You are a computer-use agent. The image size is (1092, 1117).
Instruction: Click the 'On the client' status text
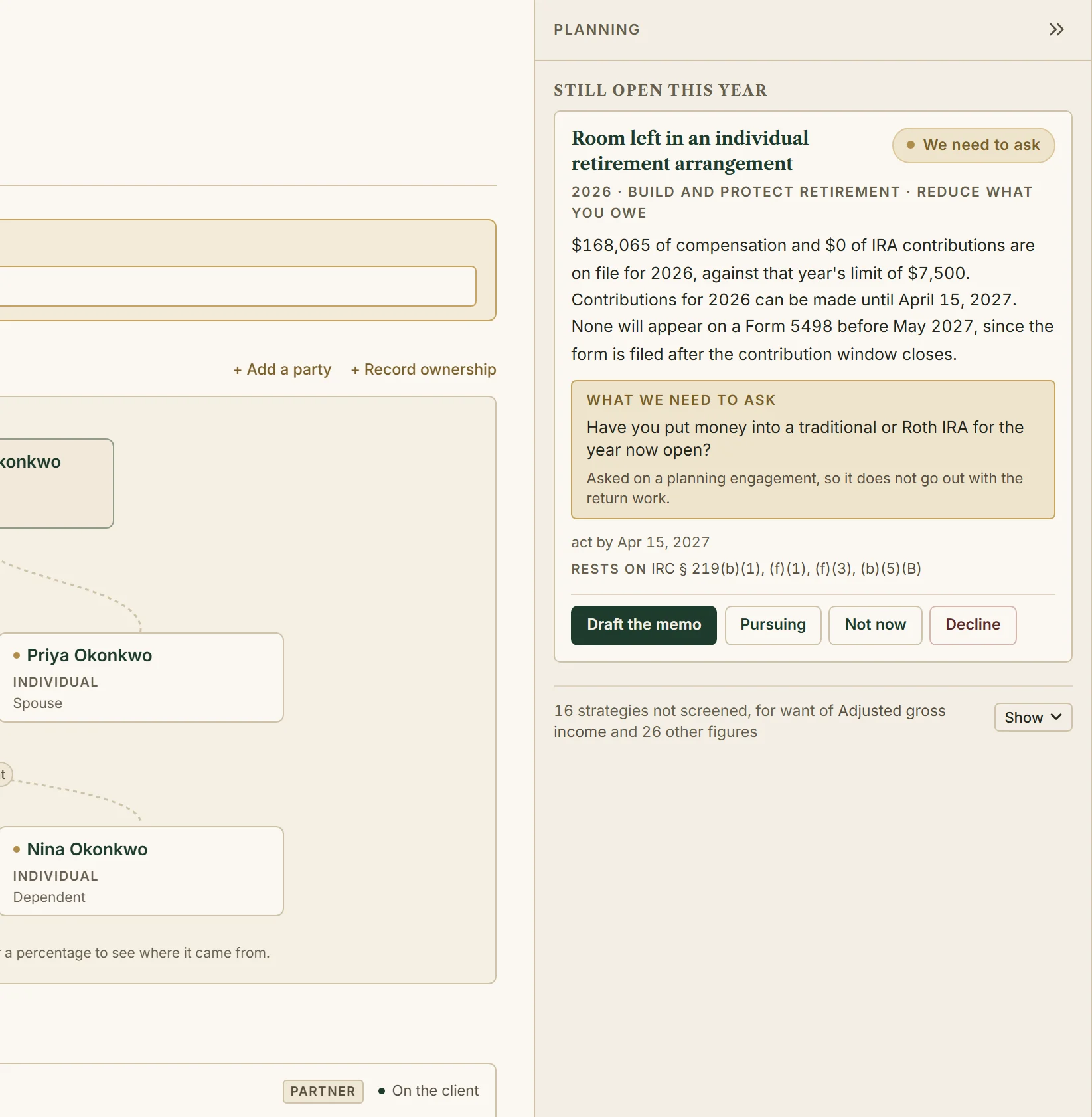tap(435, 1091)
